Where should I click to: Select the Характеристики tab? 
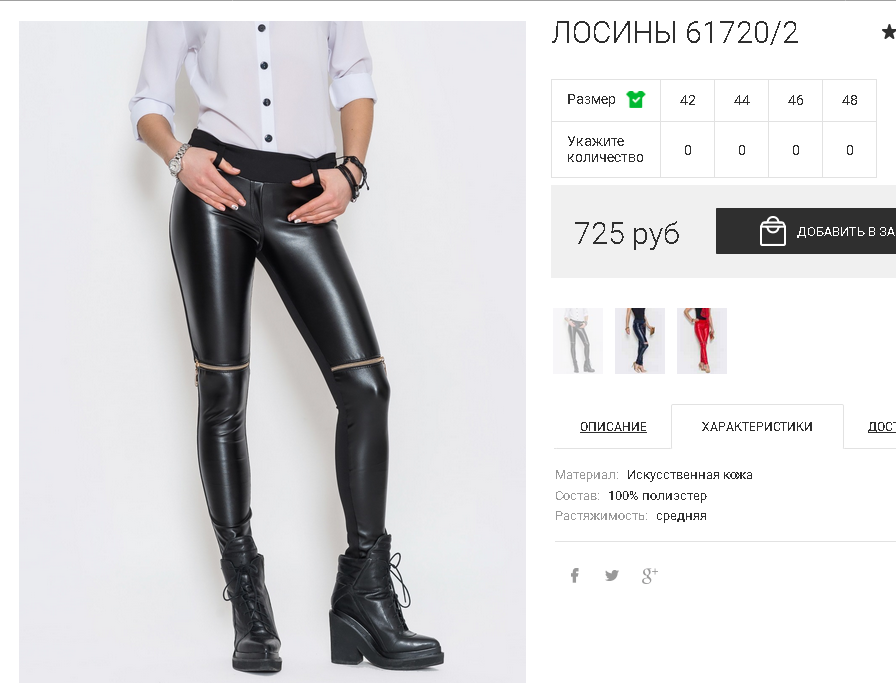coord(757,426)
